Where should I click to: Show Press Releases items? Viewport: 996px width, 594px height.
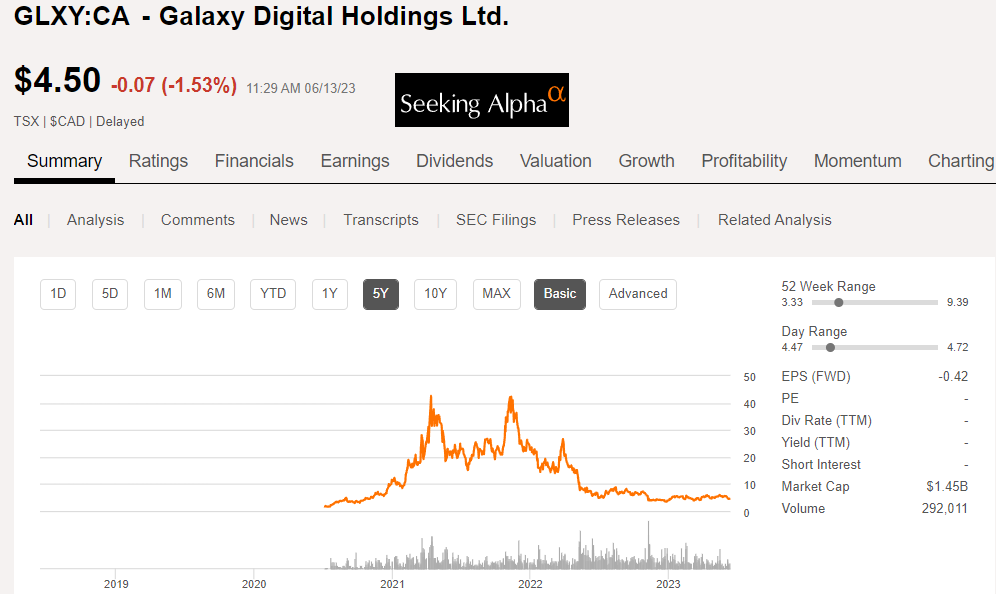(x=626, y=220)
